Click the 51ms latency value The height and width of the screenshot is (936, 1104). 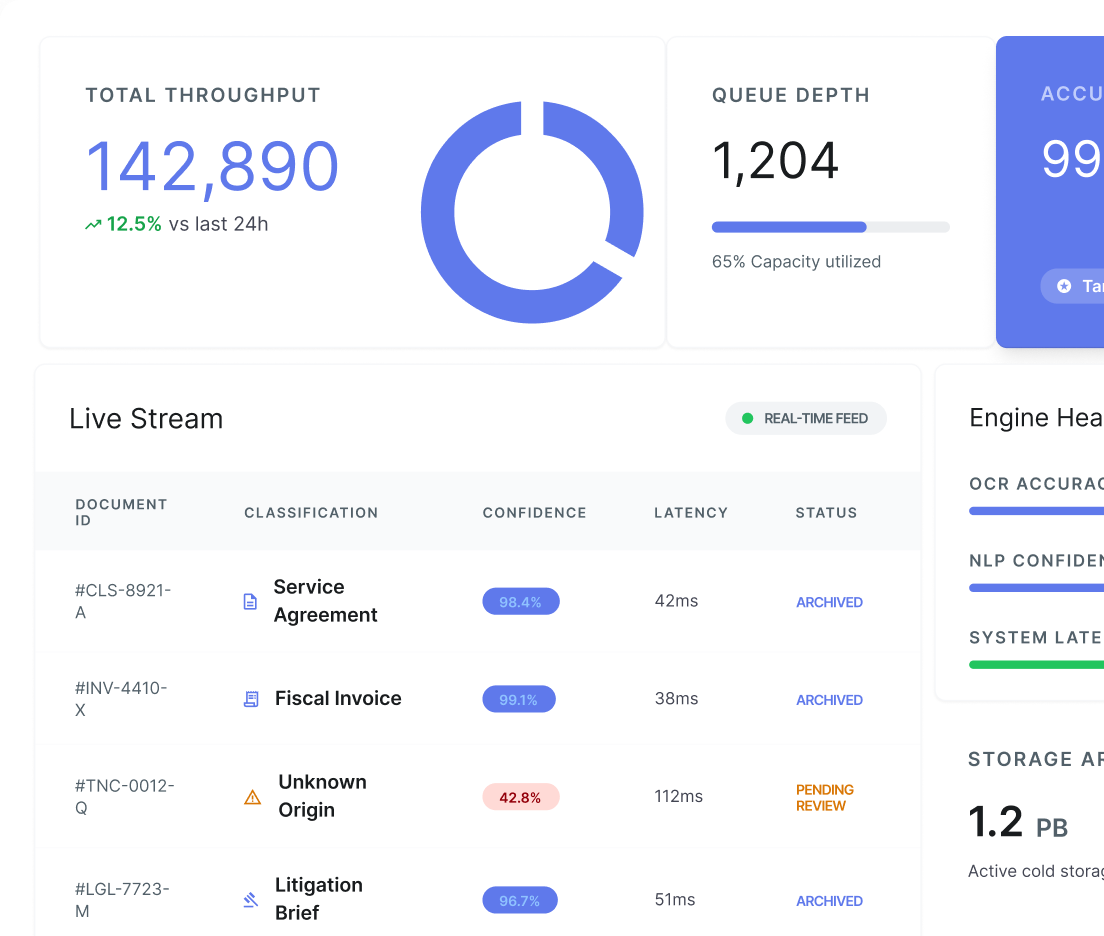tap(675, 899)
